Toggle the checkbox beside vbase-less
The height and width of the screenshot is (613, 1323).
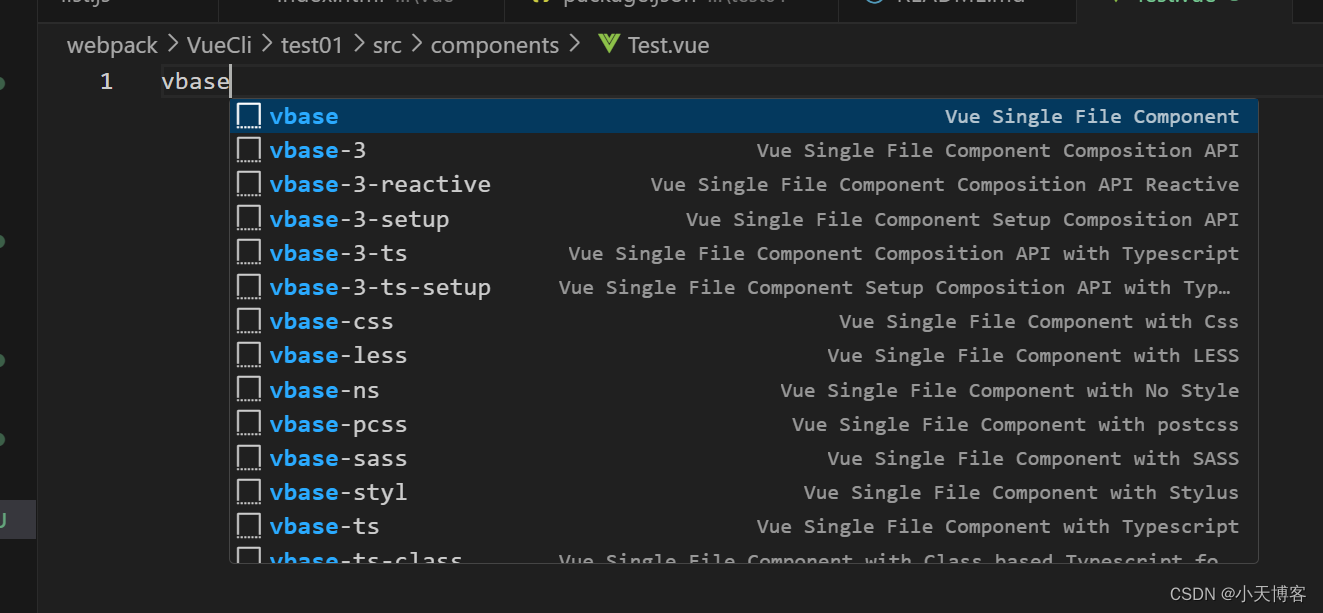click(248, 355)
